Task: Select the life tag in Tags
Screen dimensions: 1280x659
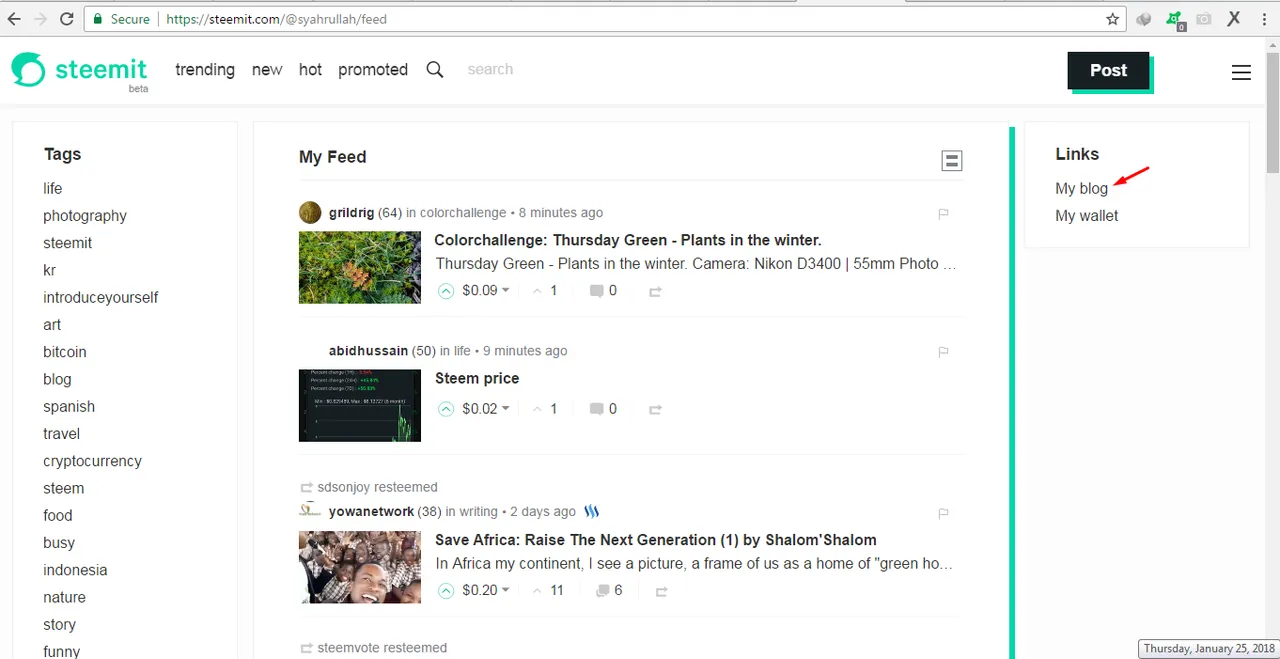Action: click(x=53, y=189)
